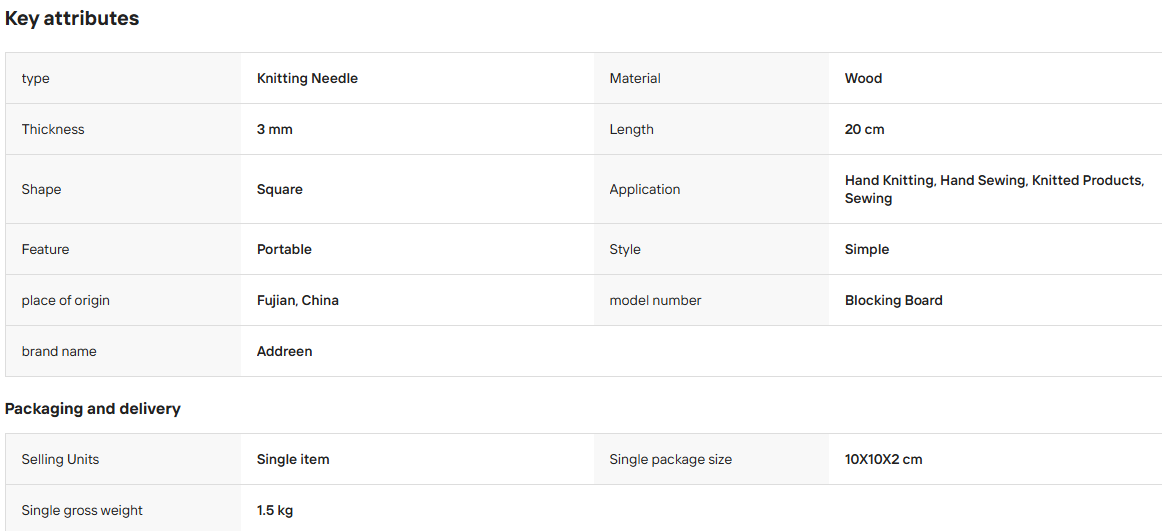Click the Thickness label

(x=53, y=129)
